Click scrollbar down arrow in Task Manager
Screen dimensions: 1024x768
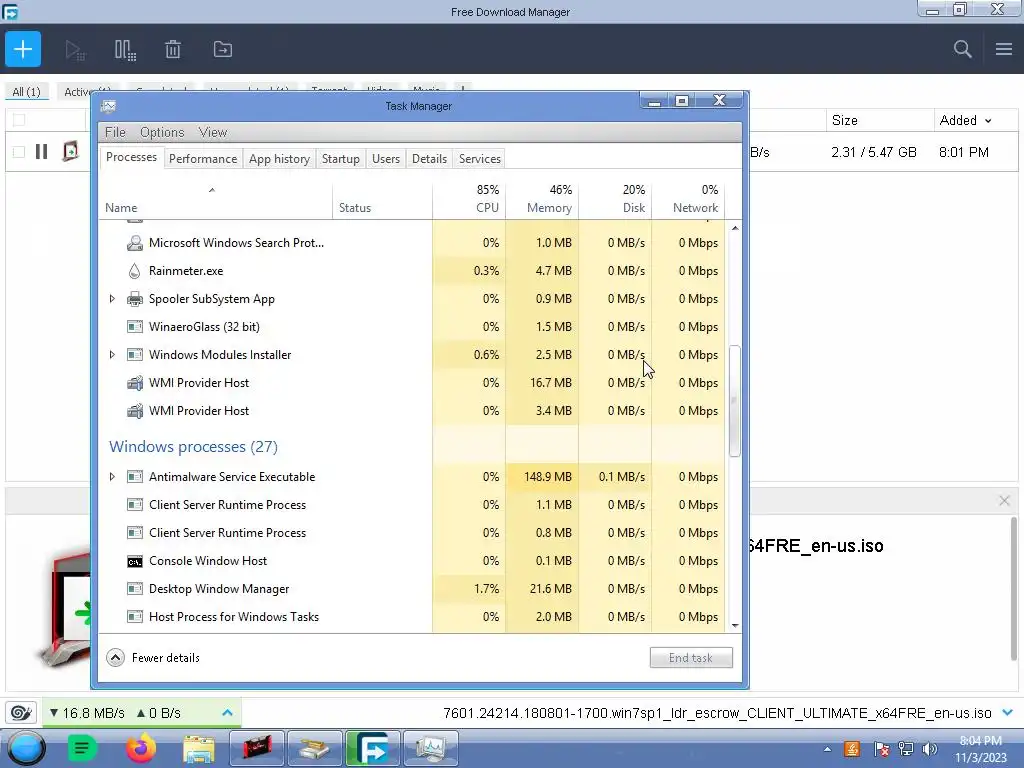[x=735, y=626]
